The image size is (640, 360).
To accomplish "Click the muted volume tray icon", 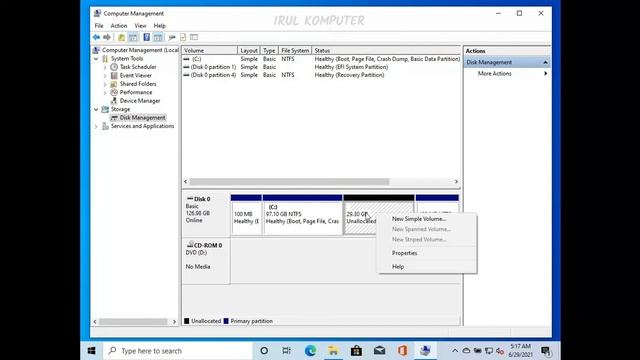I will coord(499,351).
